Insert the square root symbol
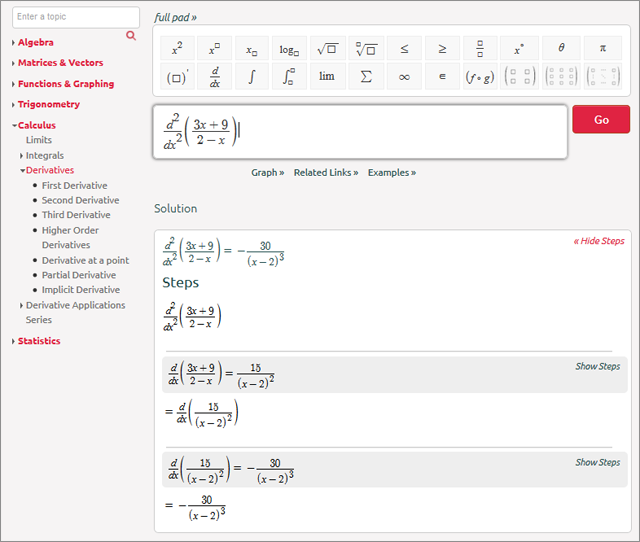The height and width of the screenshot is (542, 640). 328,49
